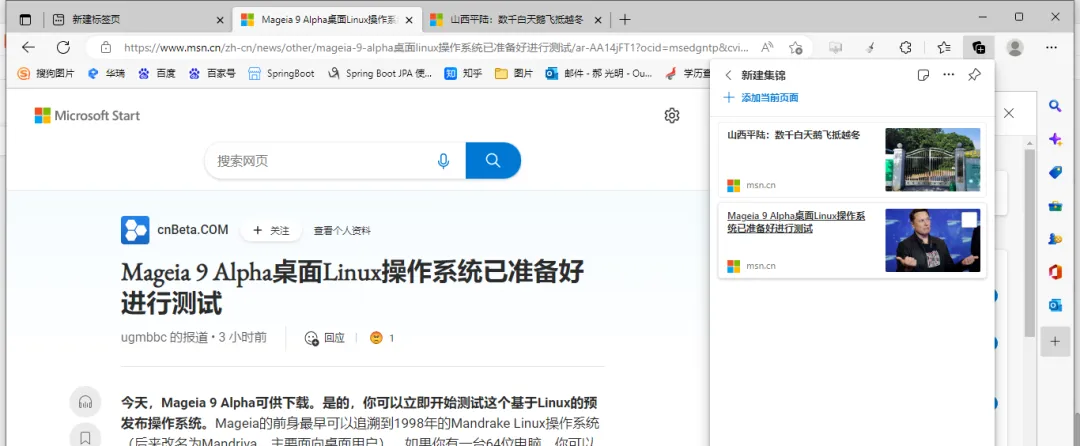
Task: Open the 邮件 Outlook bookmark
Action: pyautogui.click(x=599, y=73)
